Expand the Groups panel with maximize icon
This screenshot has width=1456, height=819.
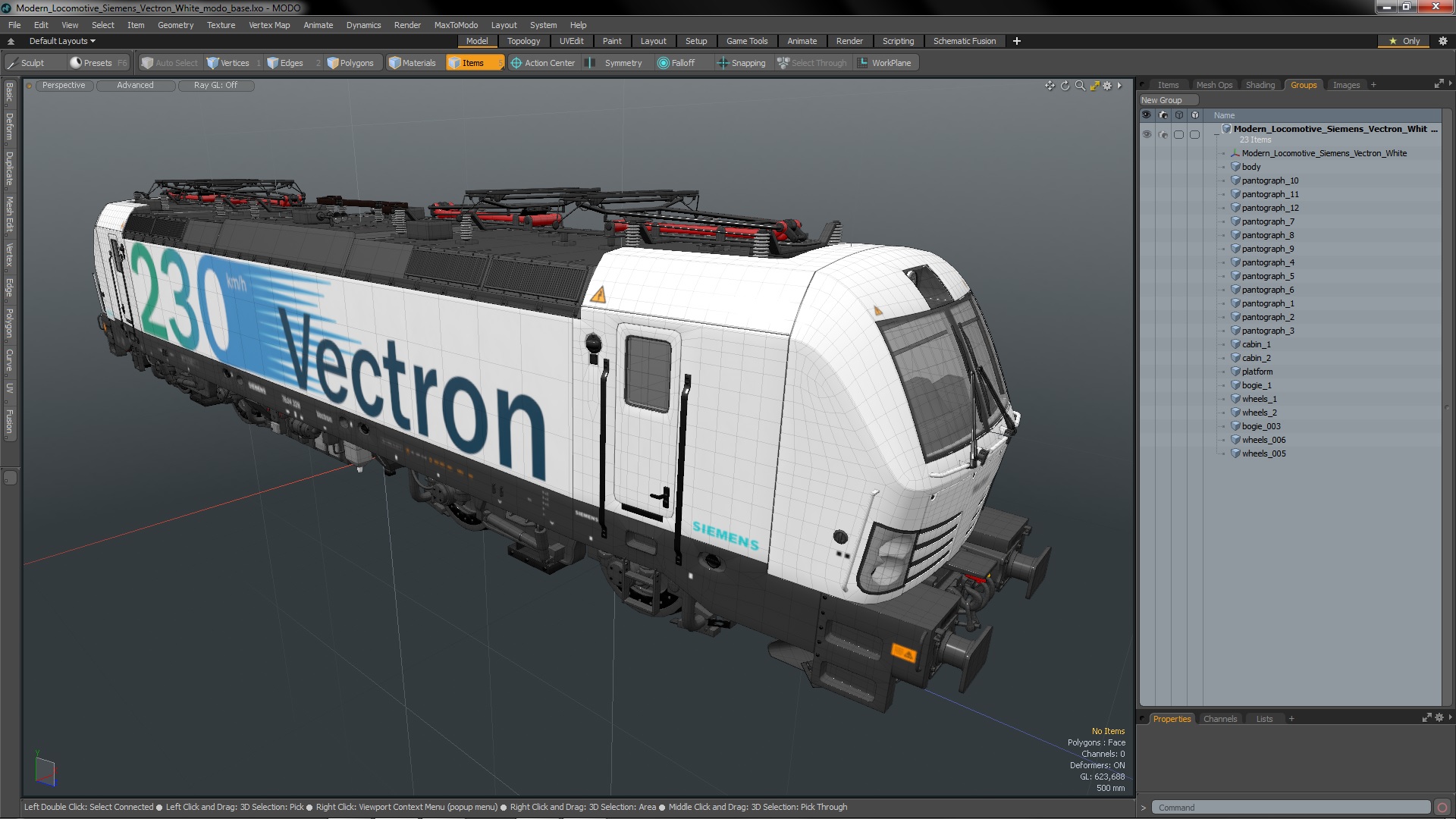coord(1439,84)
